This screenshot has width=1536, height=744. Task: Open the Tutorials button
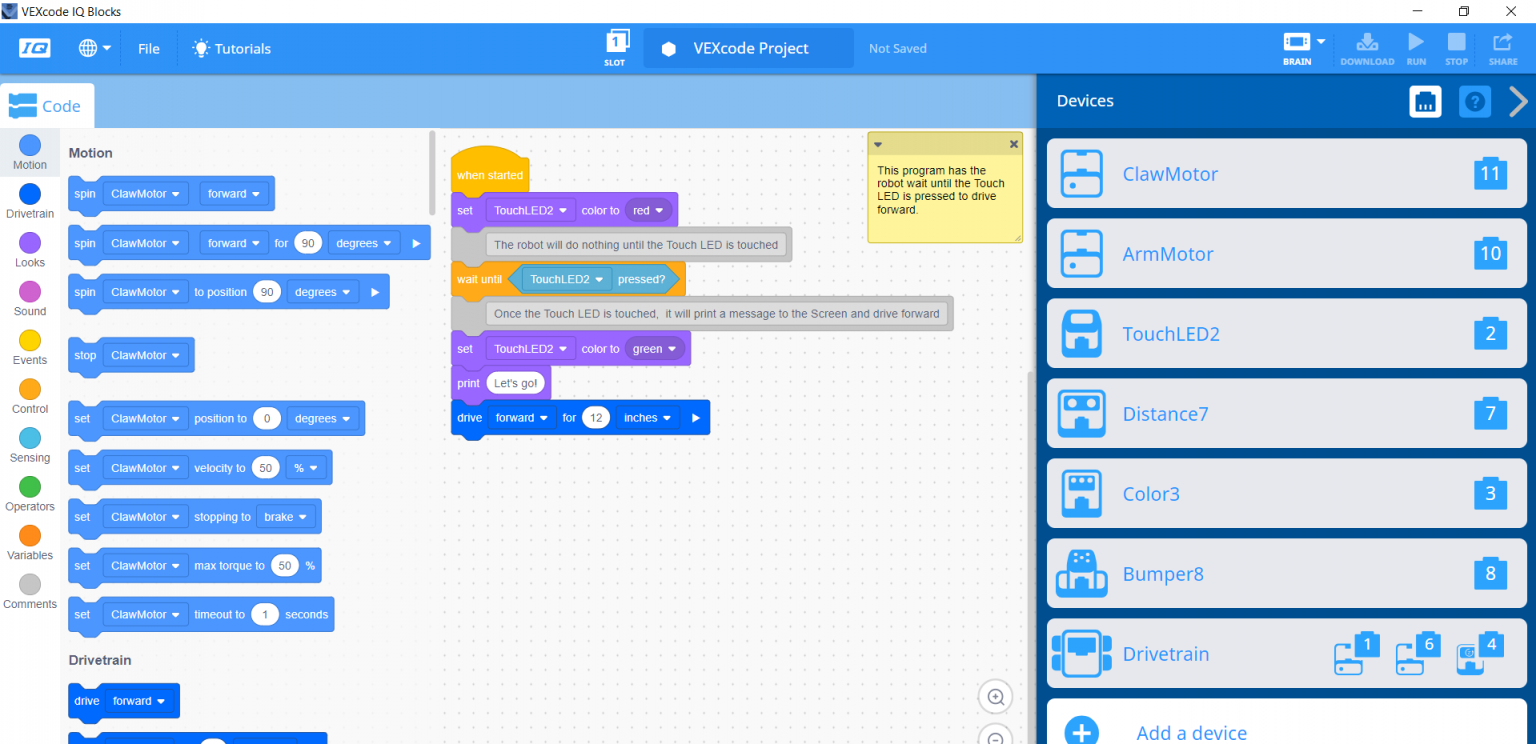[x=231, y=48]
